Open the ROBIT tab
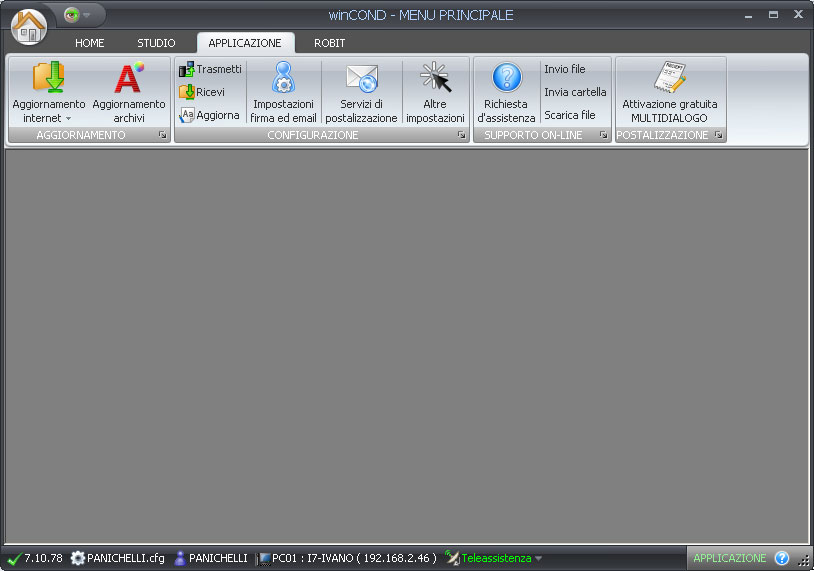This screenshot has height=571, width=814. (x=329, y=44)
